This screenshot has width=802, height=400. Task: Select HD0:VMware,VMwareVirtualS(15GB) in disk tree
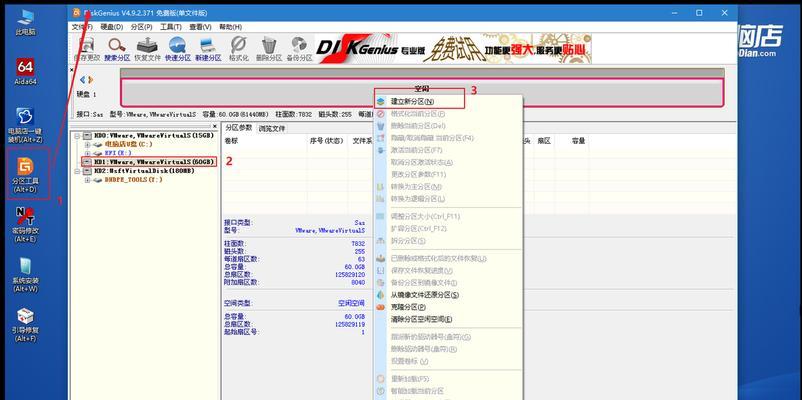[x=153, y=136]
